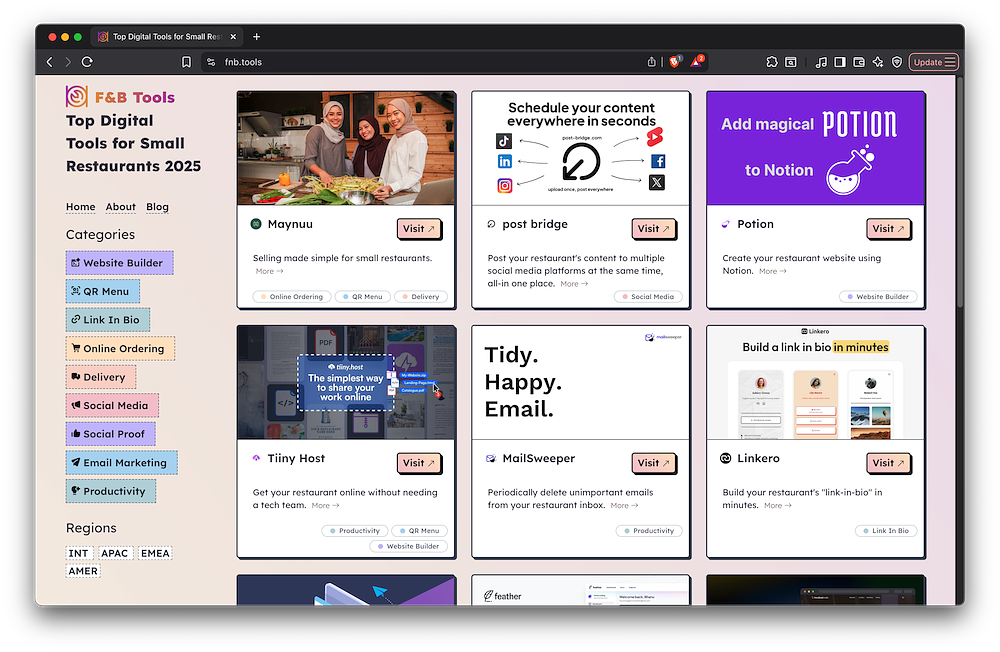Expand "More" on the MailSweeper description
The image size is (1000, 652).
(x=624, y=505)
